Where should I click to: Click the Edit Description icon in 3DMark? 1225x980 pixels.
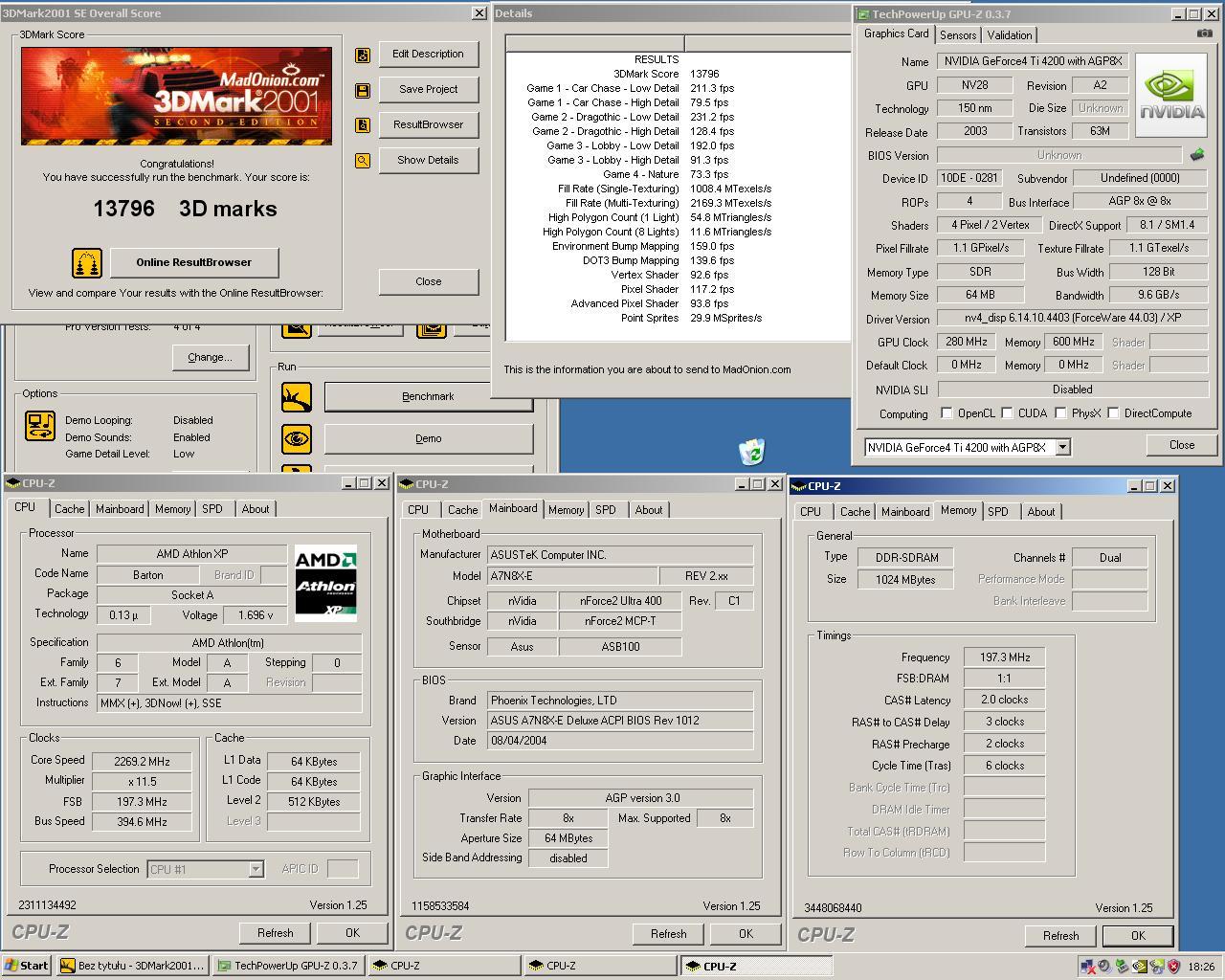point(362,55)
